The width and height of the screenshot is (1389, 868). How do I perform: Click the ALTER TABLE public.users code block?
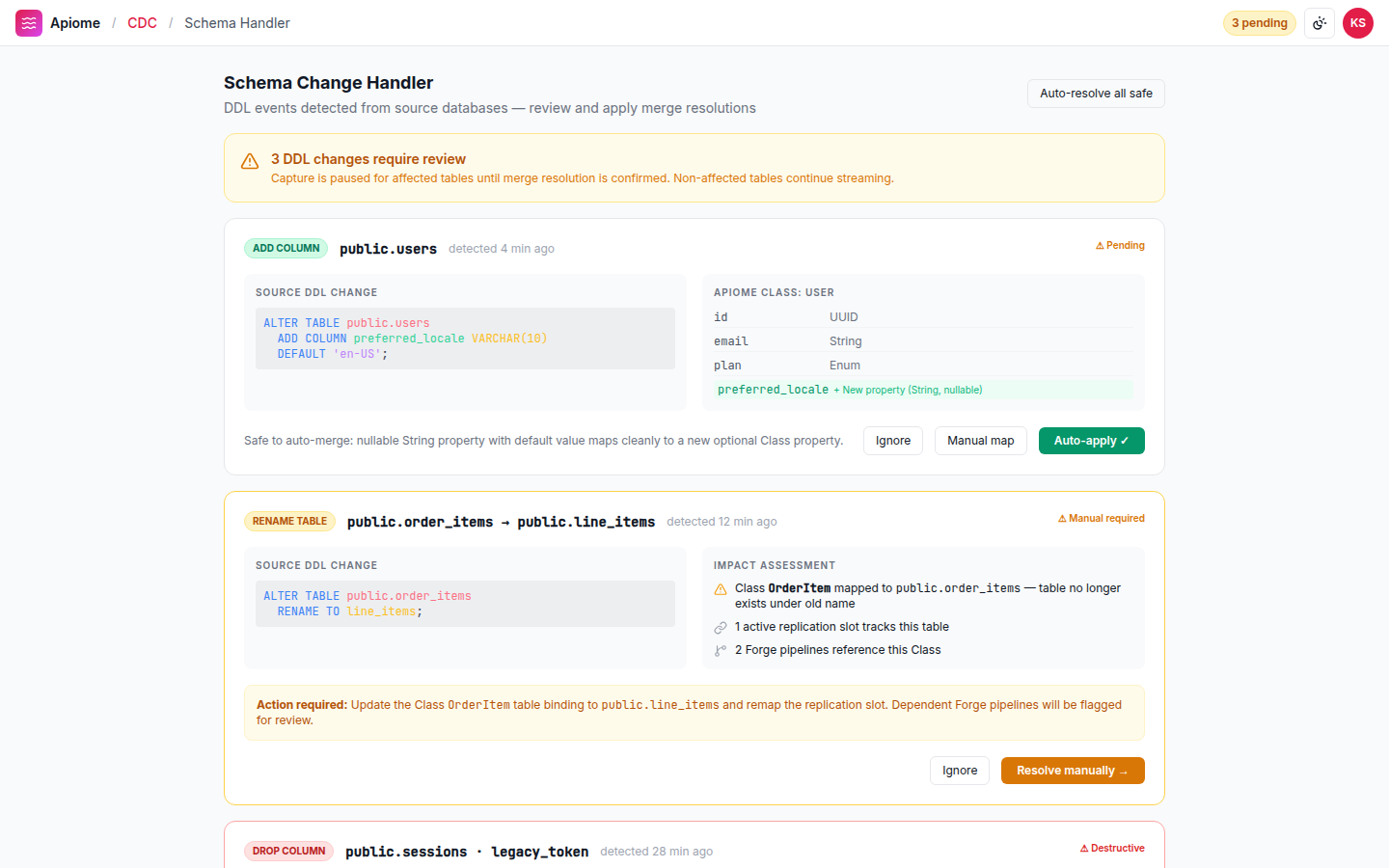pyautogui.click(x=465, y=339)
